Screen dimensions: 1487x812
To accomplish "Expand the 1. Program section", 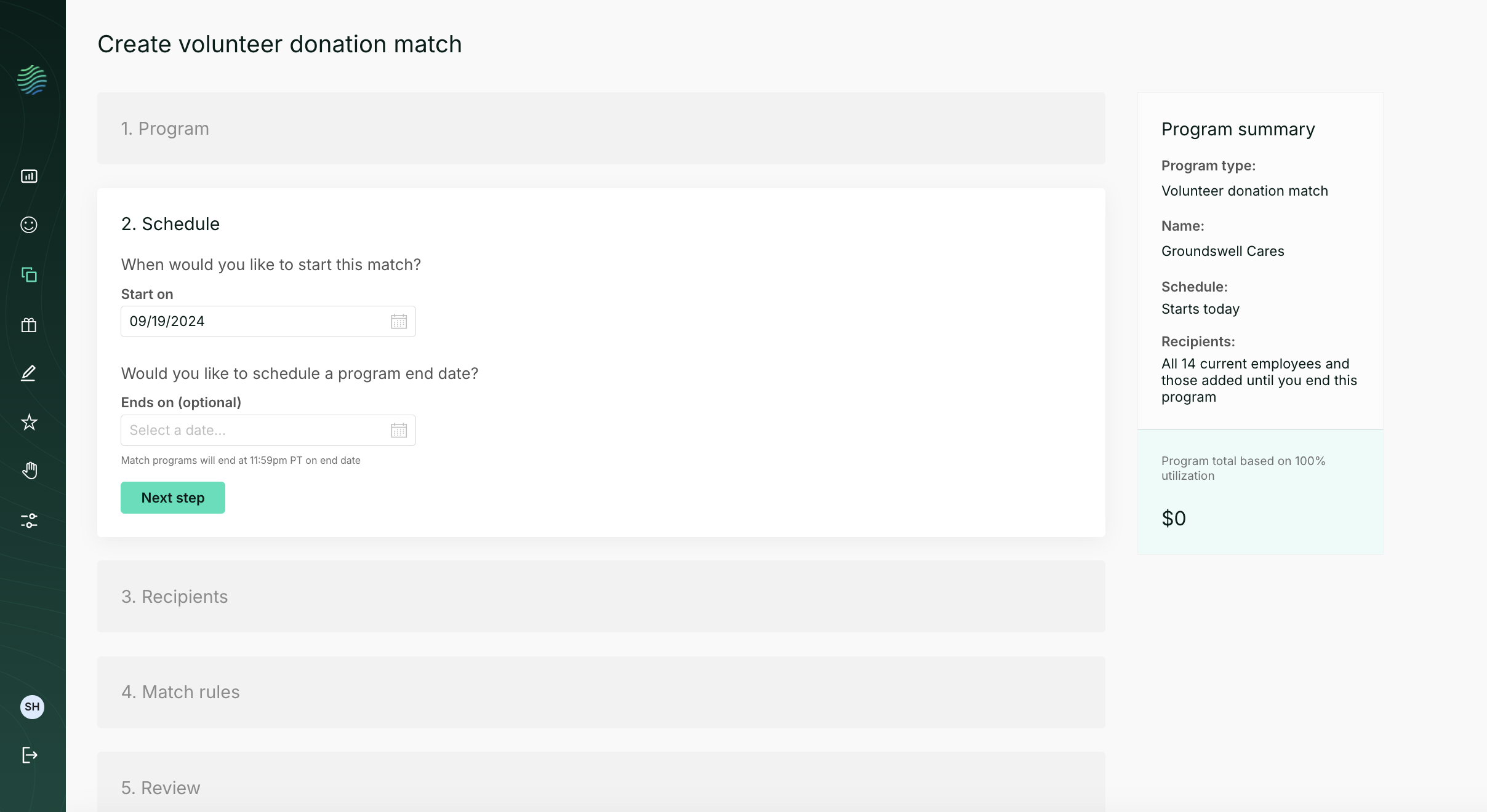I will pyautogui.click(x=601, y=129).
